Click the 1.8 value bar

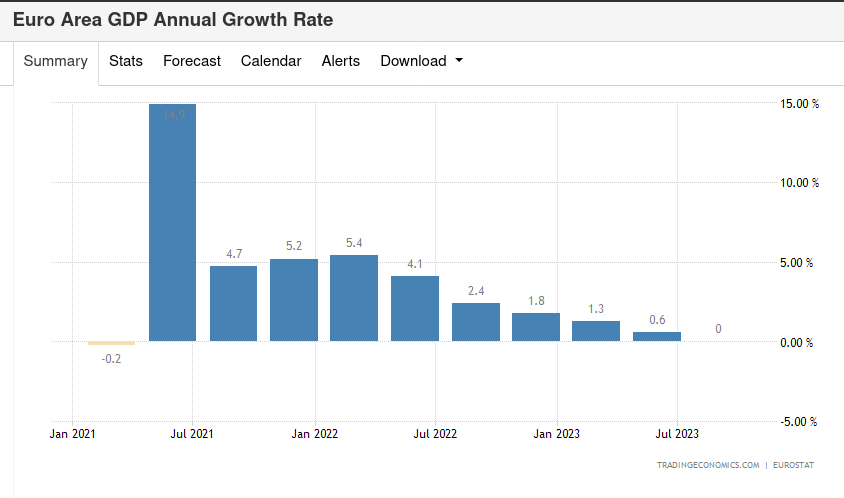pyautogui.click(x=536, y=327)
